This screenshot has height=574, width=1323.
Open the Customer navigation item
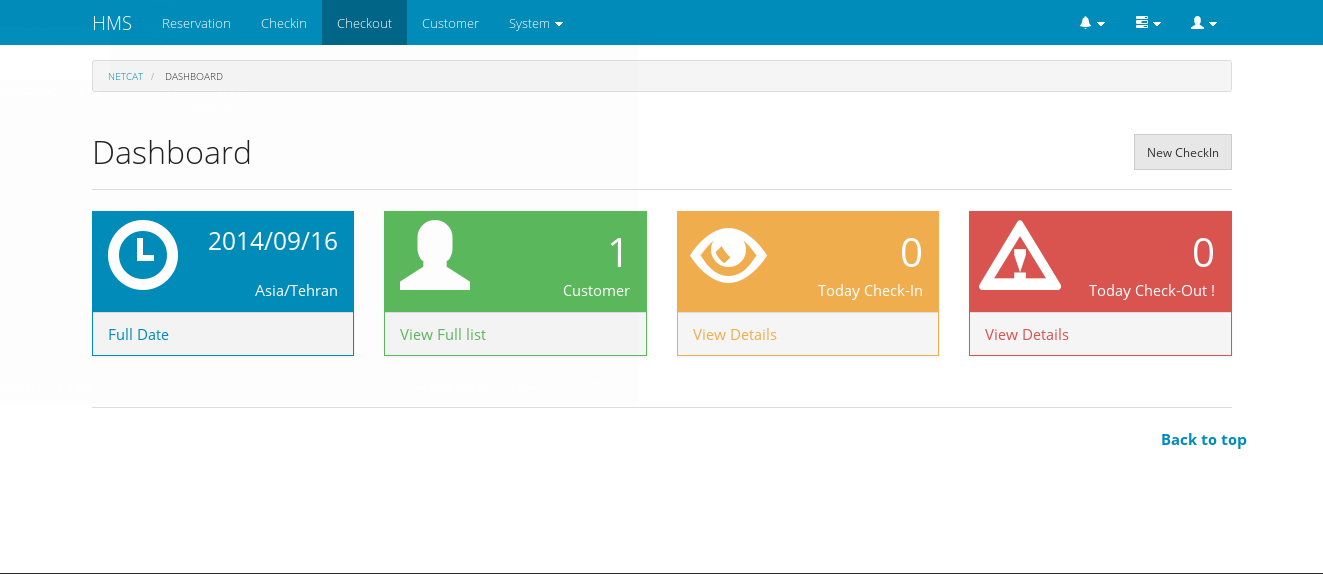click(450, 23)
